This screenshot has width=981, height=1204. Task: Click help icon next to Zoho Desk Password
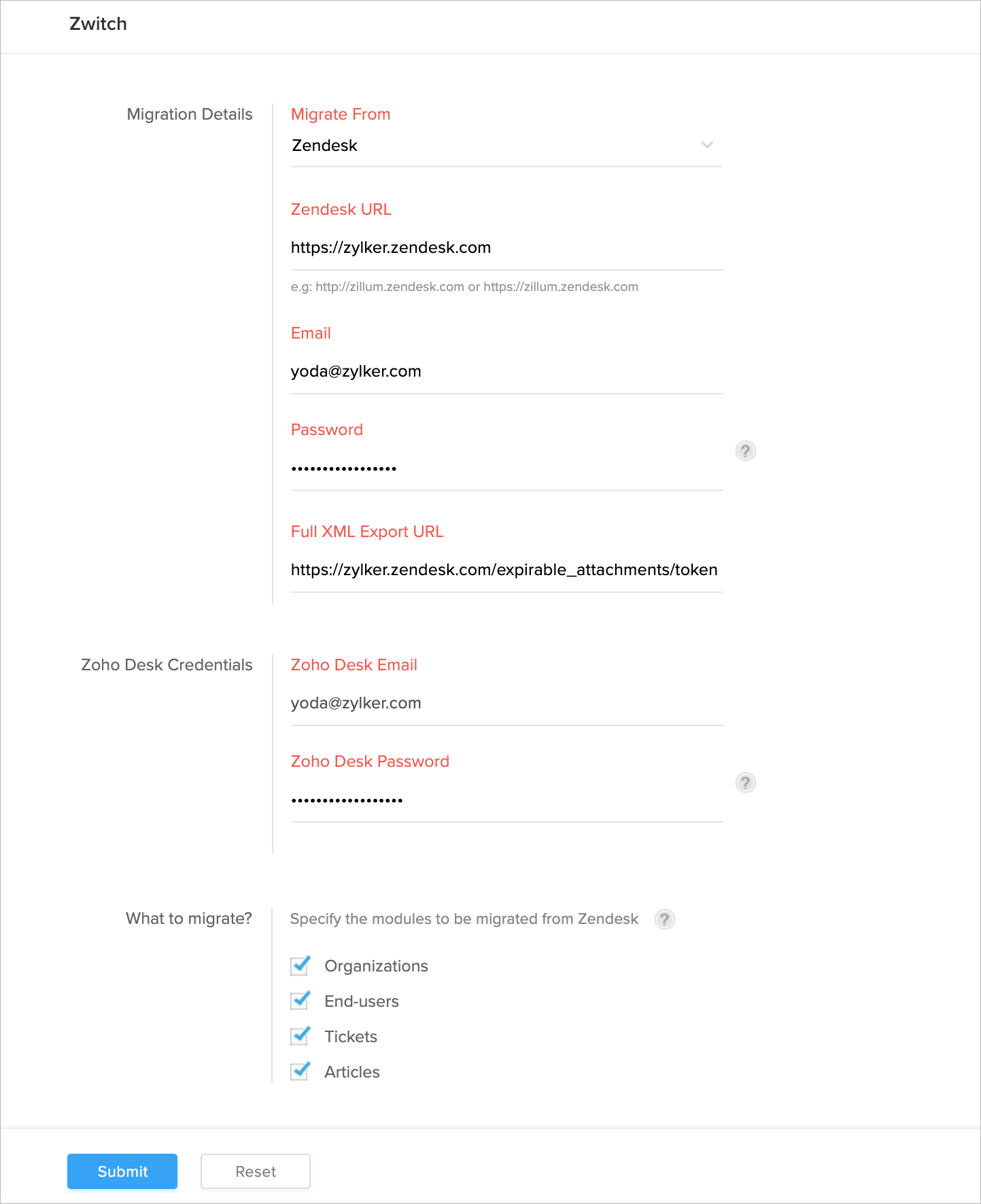(x=745, y=782)
